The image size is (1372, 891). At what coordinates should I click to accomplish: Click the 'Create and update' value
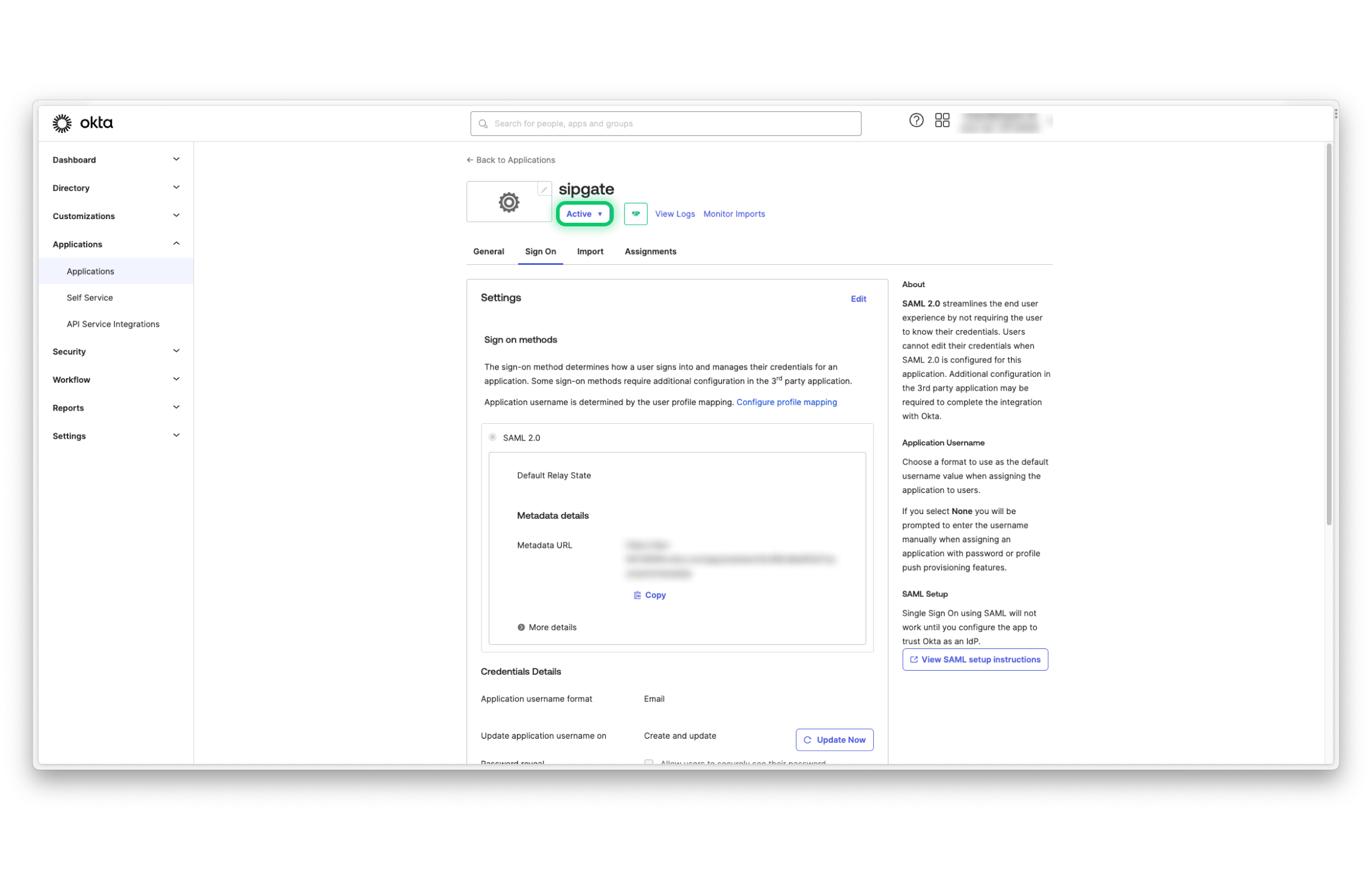click(680, 736)
